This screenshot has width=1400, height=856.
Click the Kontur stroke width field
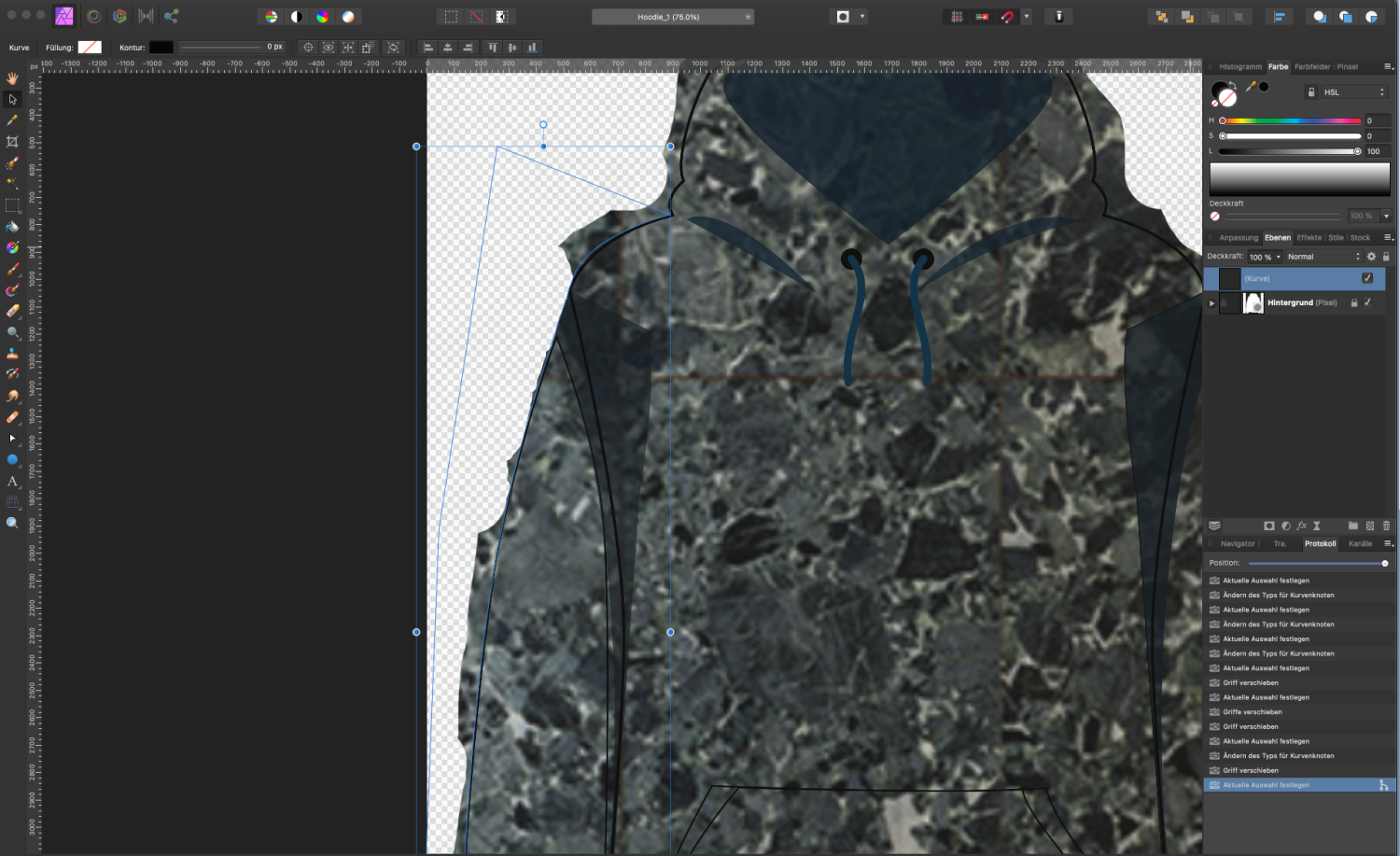coord(274,48)
